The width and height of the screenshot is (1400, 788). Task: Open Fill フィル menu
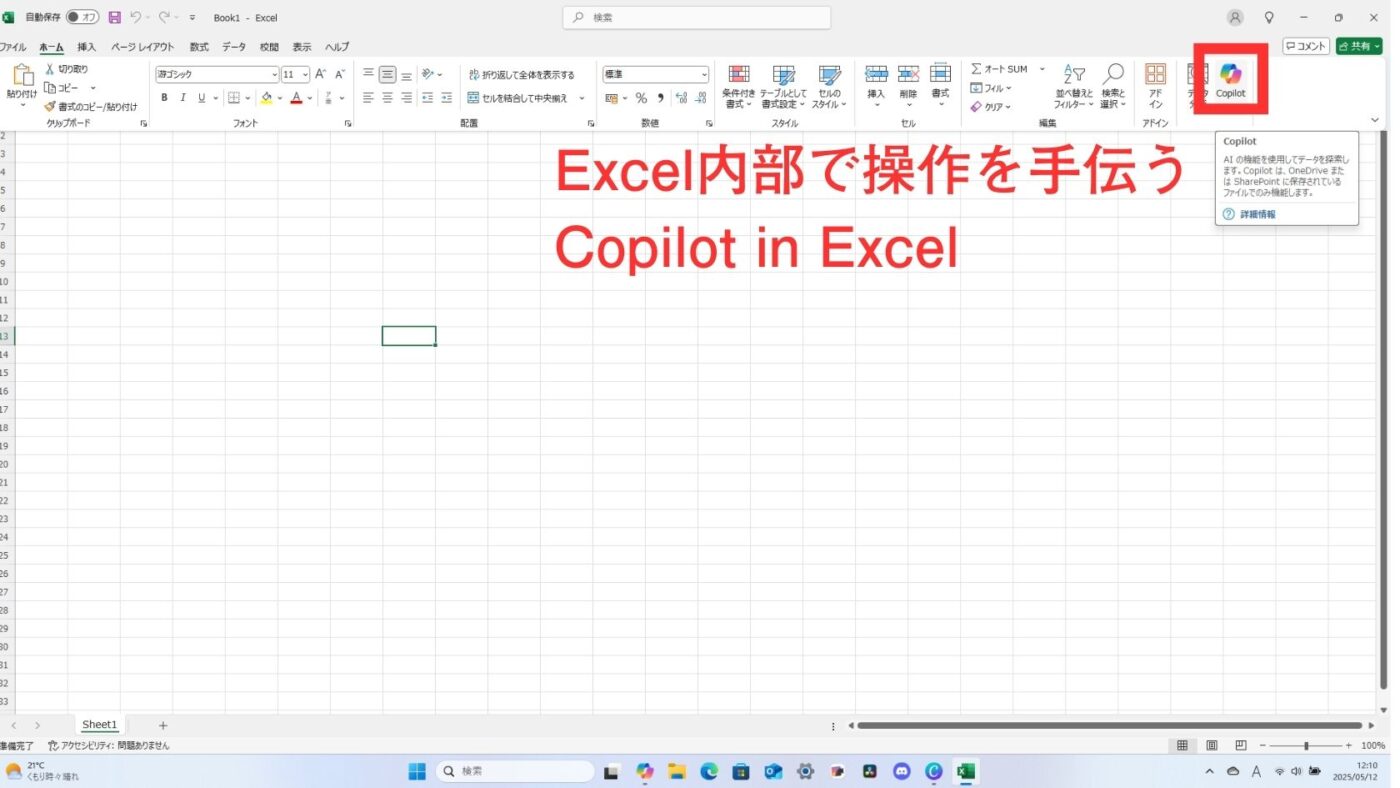[991, 88]
